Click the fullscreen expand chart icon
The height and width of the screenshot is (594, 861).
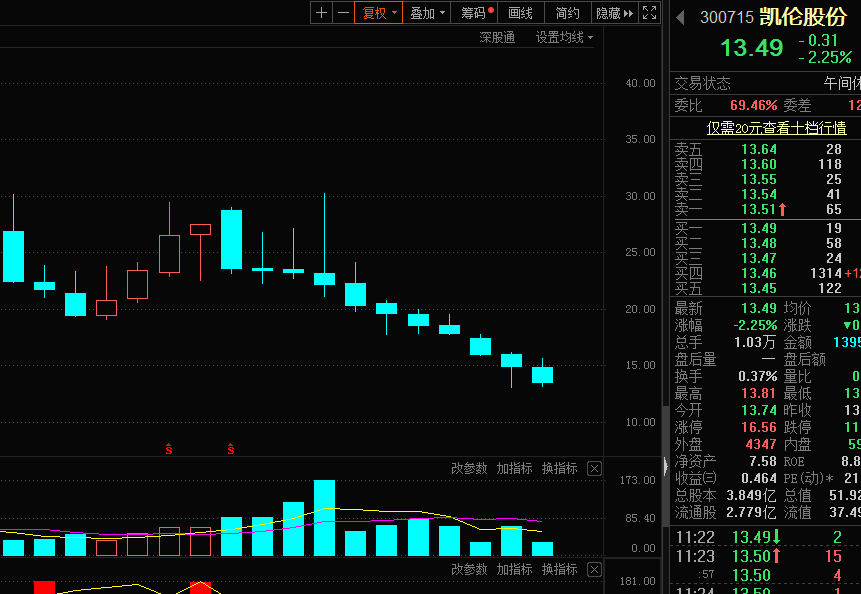pyautogui.click(x=649, y=13)
